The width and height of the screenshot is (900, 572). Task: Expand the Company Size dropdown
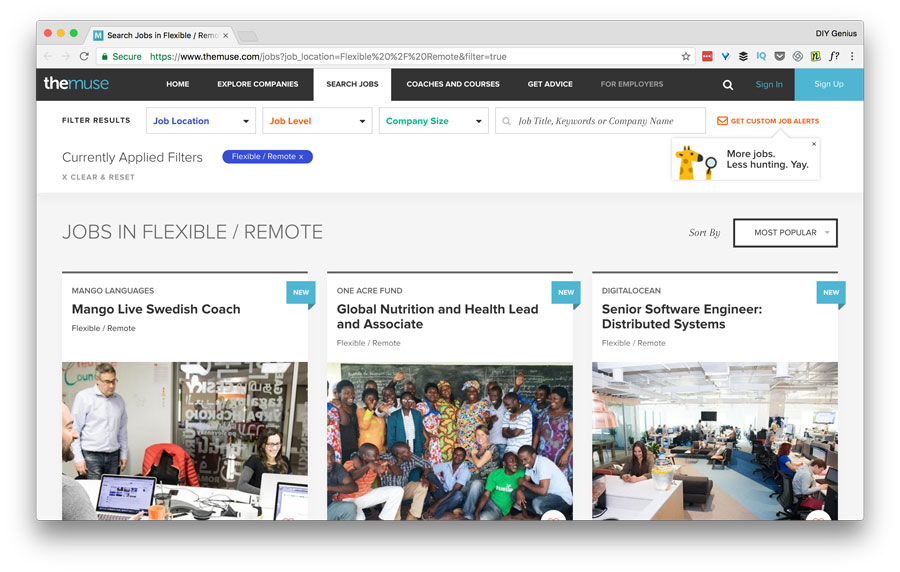(433, 121)
